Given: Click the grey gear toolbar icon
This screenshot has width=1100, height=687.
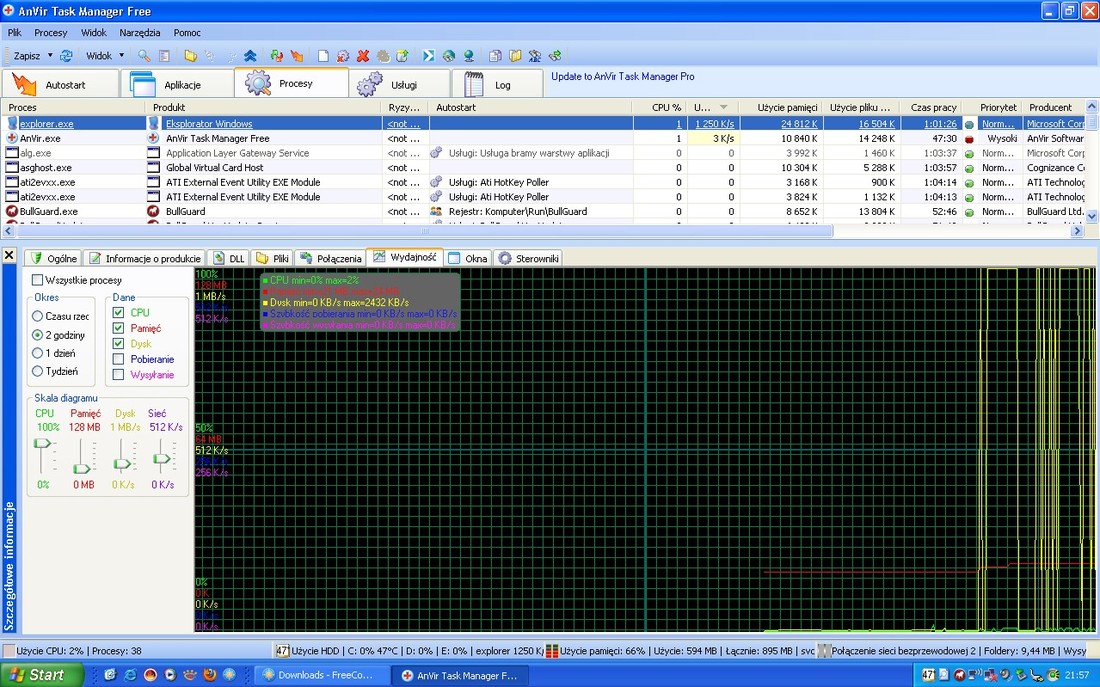Looking at the screenshot, I should (383, 55).
